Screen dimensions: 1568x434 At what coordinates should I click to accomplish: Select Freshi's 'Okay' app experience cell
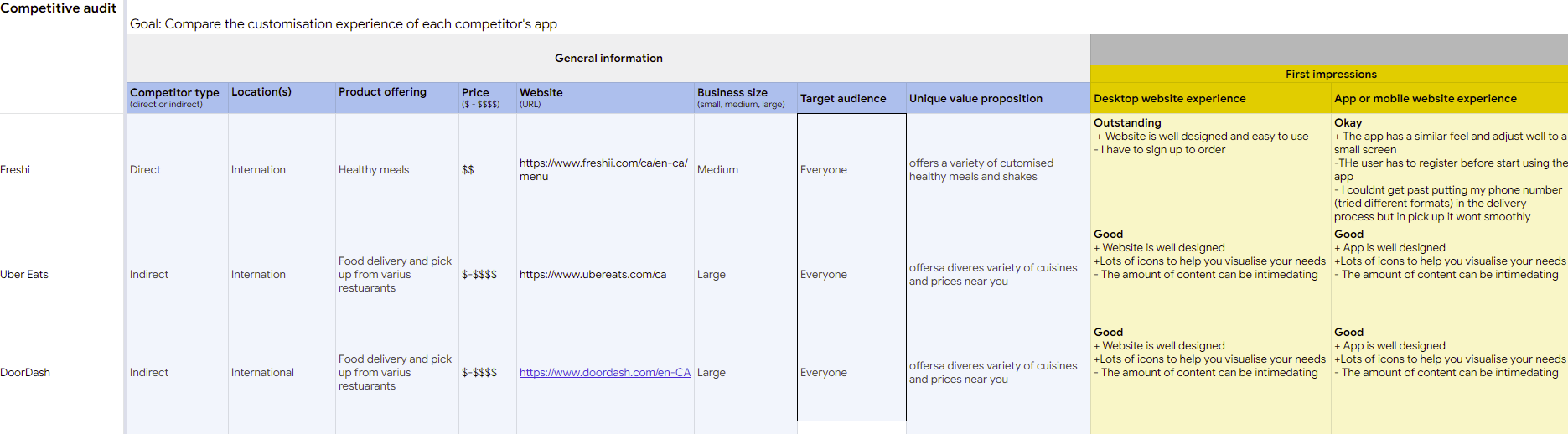click(1450, 169)
